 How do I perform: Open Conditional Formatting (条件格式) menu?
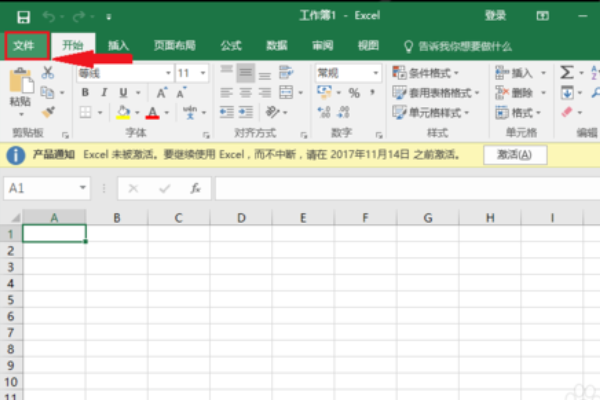(x=426, y=73)
